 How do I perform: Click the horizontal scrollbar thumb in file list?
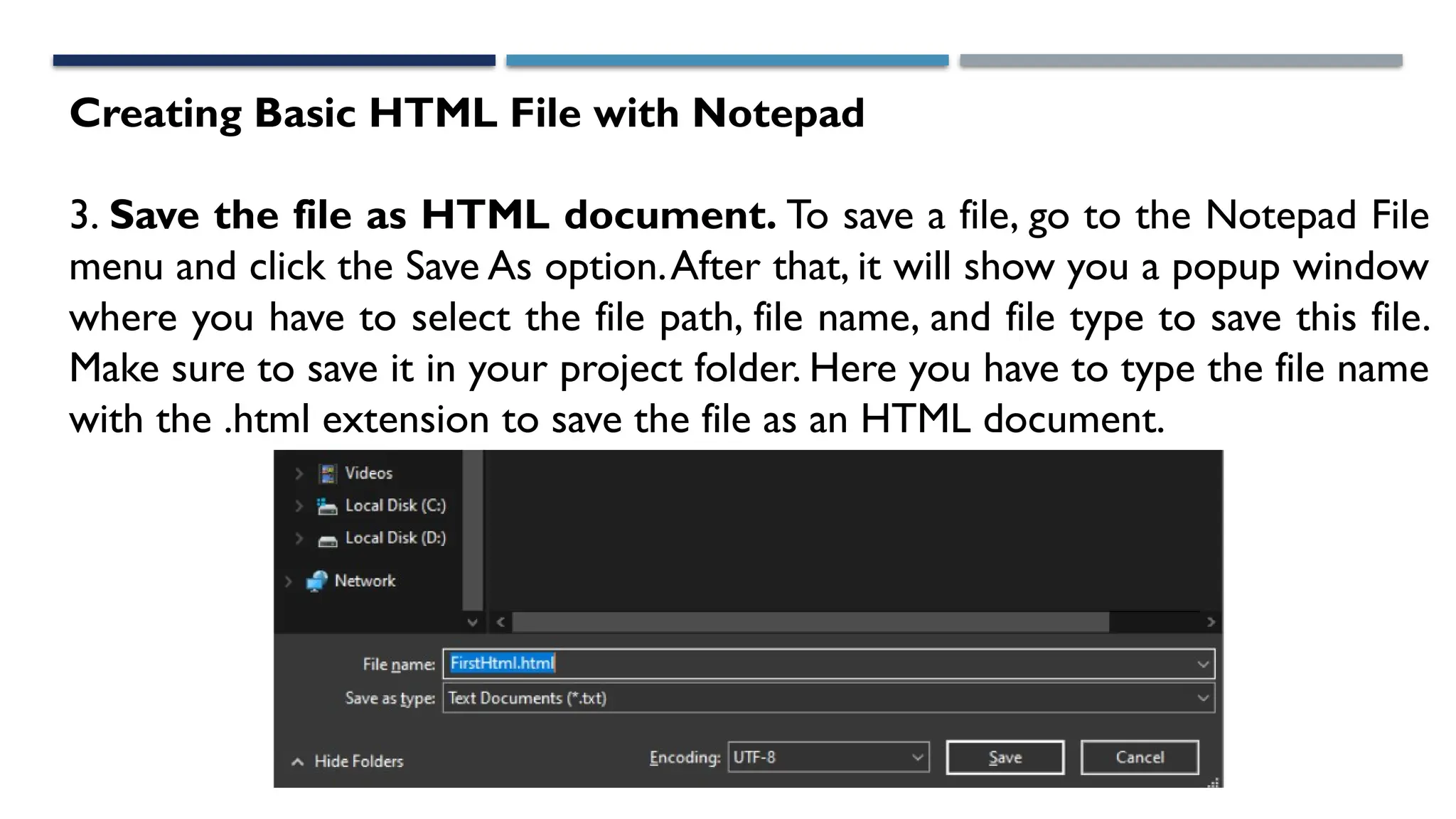tap(810, 622)
